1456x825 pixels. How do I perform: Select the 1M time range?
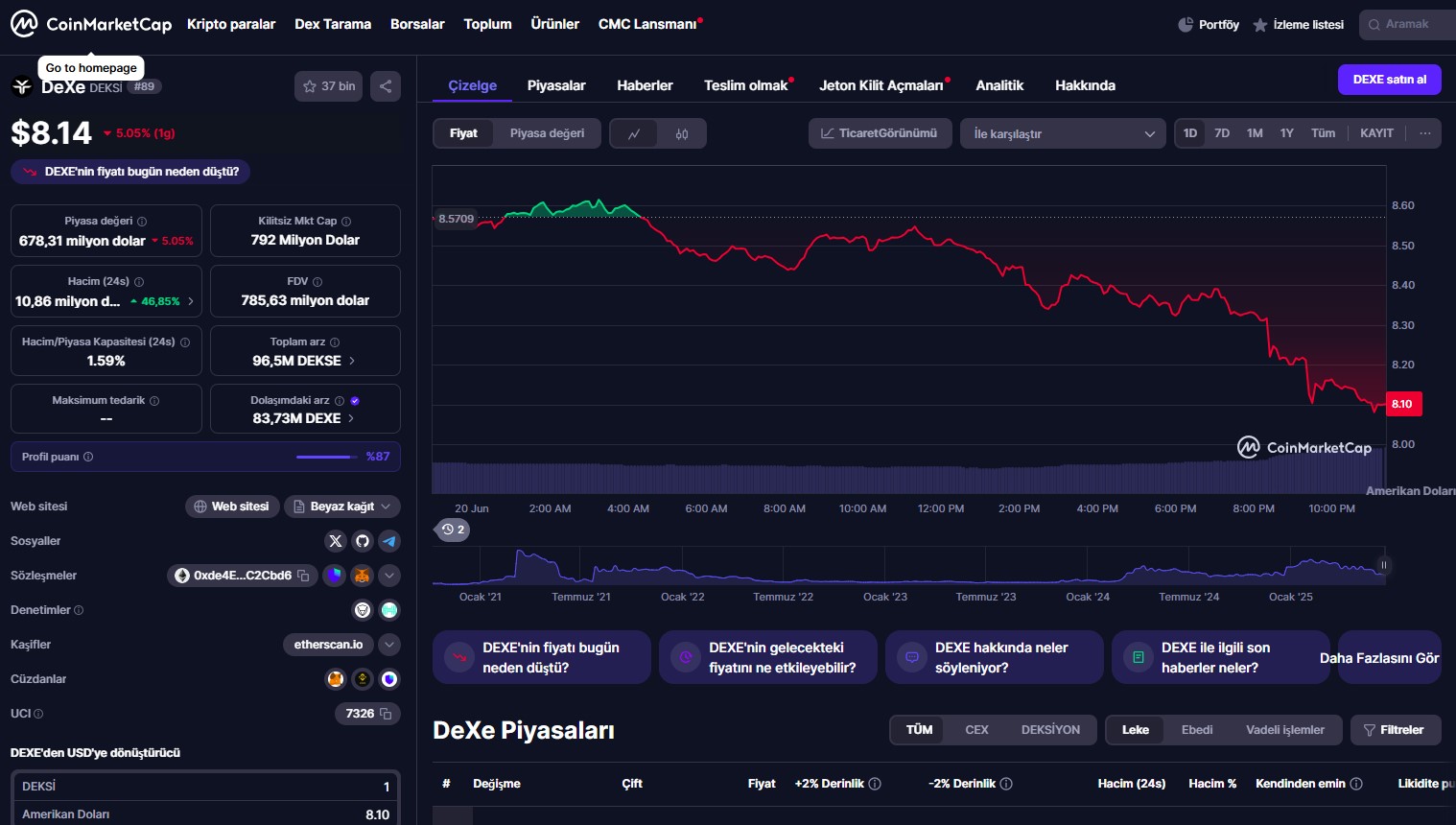1255,133
